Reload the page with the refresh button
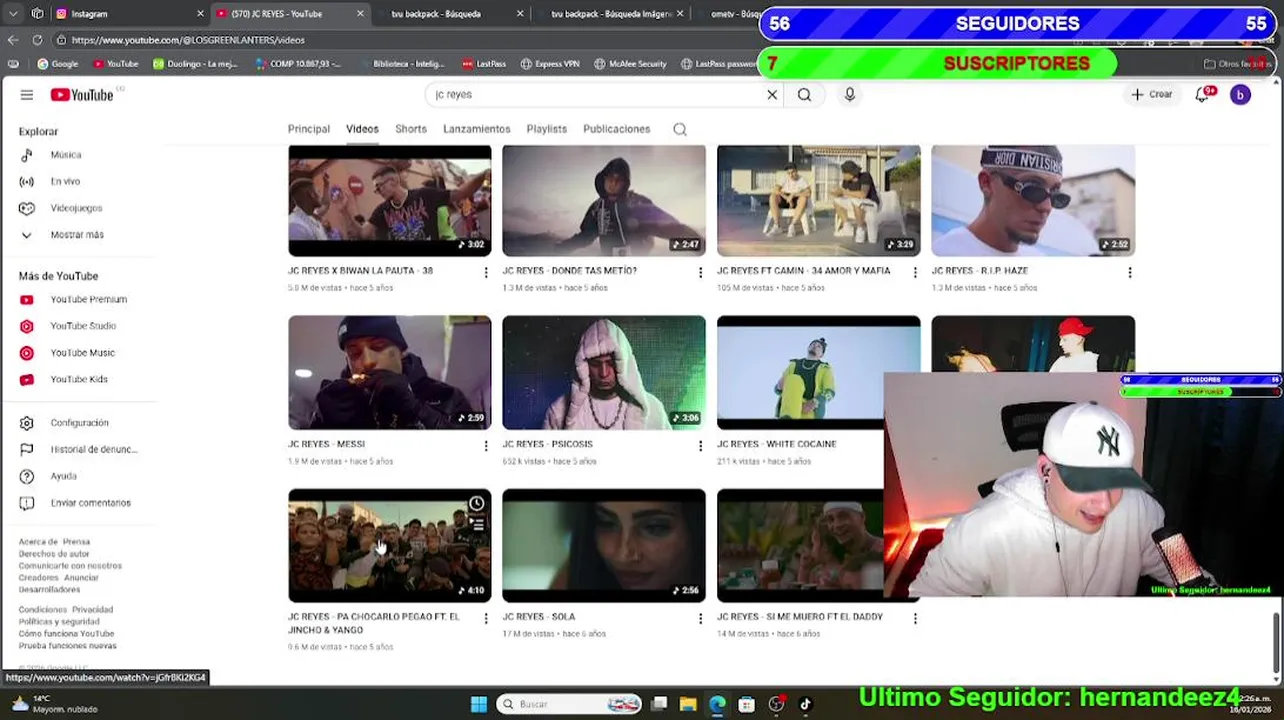This screenshot has height=720, width=1284. (37, 40)
